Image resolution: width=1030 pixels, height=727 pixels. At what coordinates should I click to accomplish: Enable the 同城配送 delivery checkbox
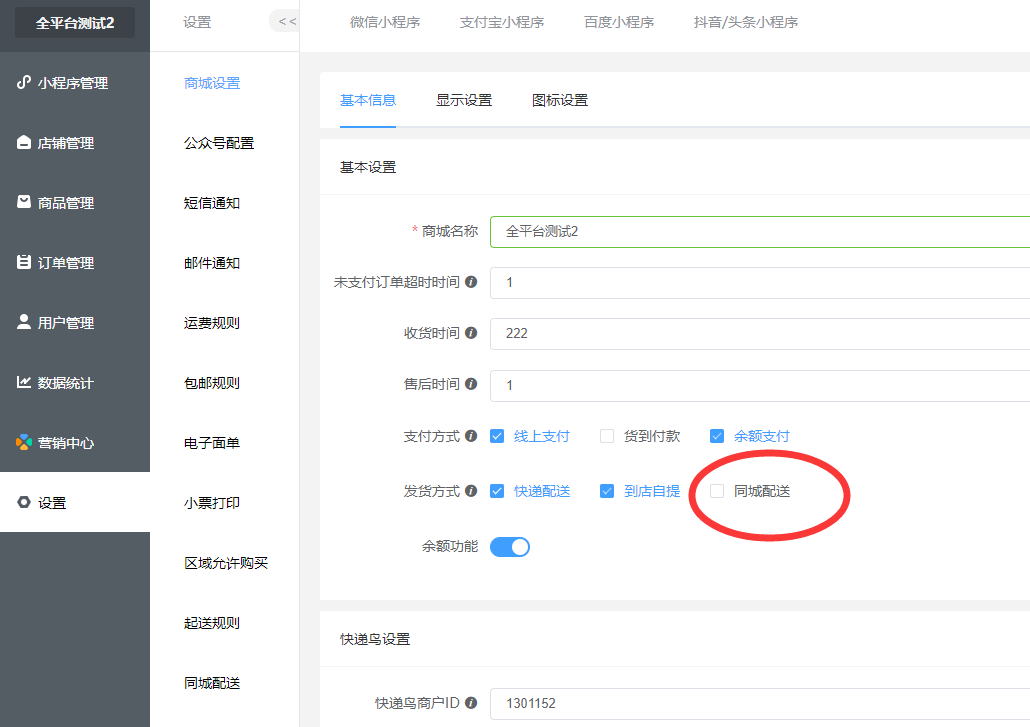[x=717, y=491]
